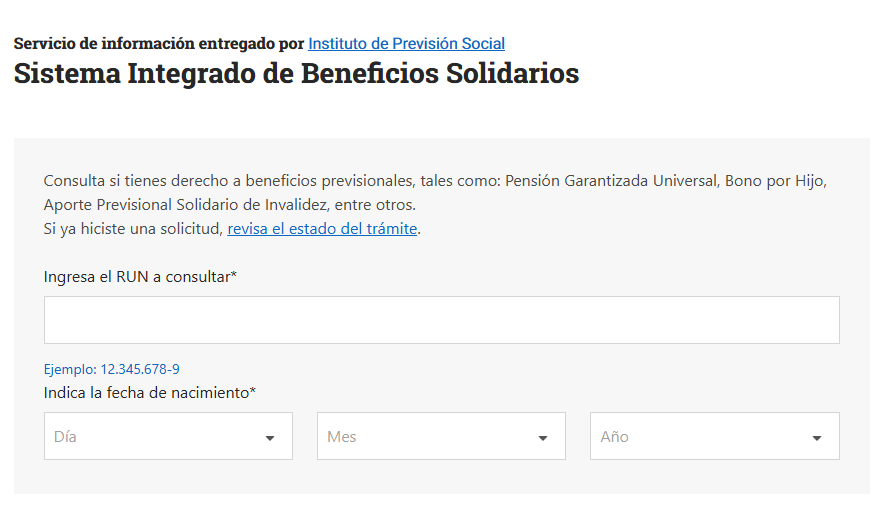The image size is (886, 515).
Task: Open the Día dropdown
Action: coord(168,436)
